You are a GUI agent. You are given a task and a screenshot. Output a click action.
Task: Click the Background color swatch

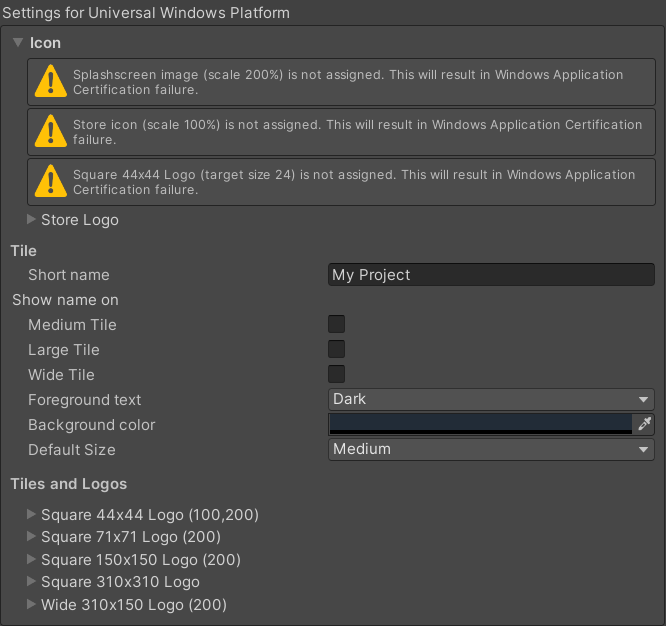[480, 424]
